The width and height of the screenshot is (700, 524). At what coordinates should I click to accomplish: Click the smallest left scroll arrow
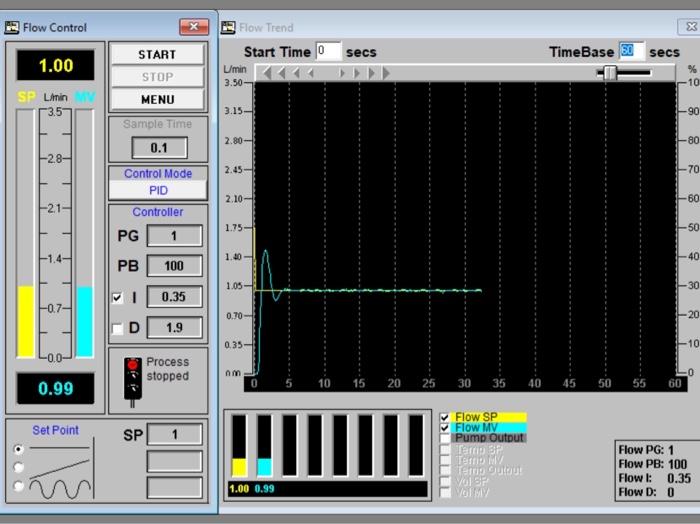311,73
